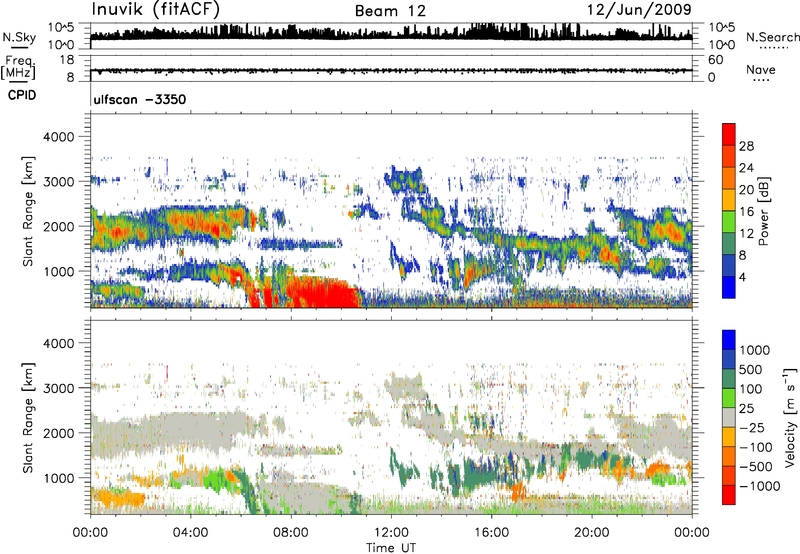Click the frequency trace strip below the noise plot
Image resolution: width=800 pixels, height=554 pixels.
click(391, 70)
